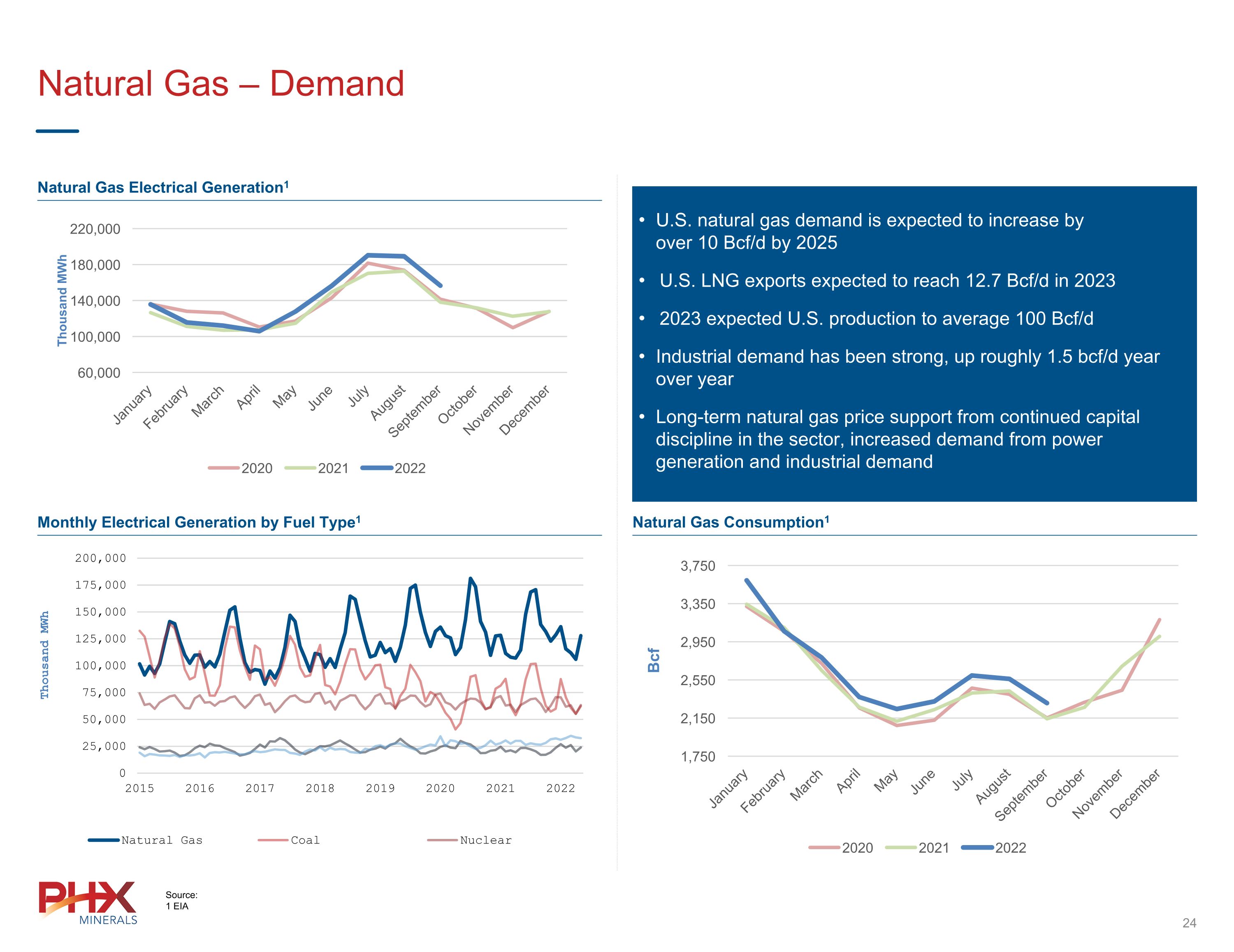Click the '180,000' axis label in generation chart

[95, 265]
